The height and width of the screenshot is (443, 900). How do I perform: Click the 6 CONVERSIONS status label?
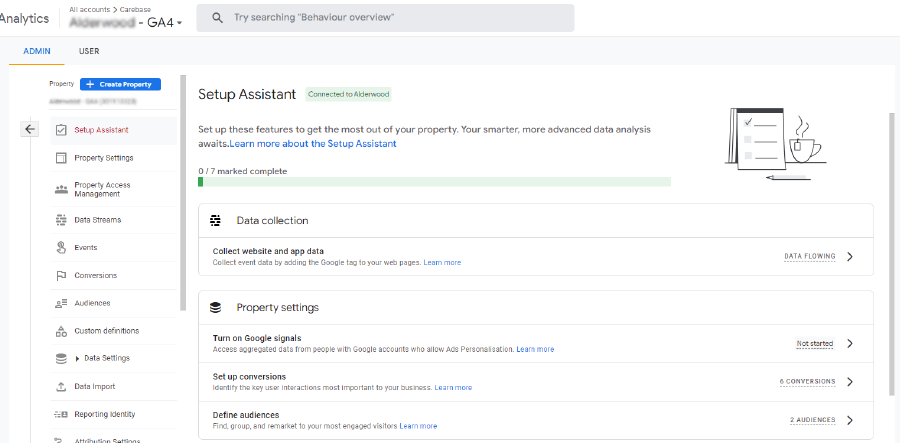pyautogui.click(x=808, y=382)
